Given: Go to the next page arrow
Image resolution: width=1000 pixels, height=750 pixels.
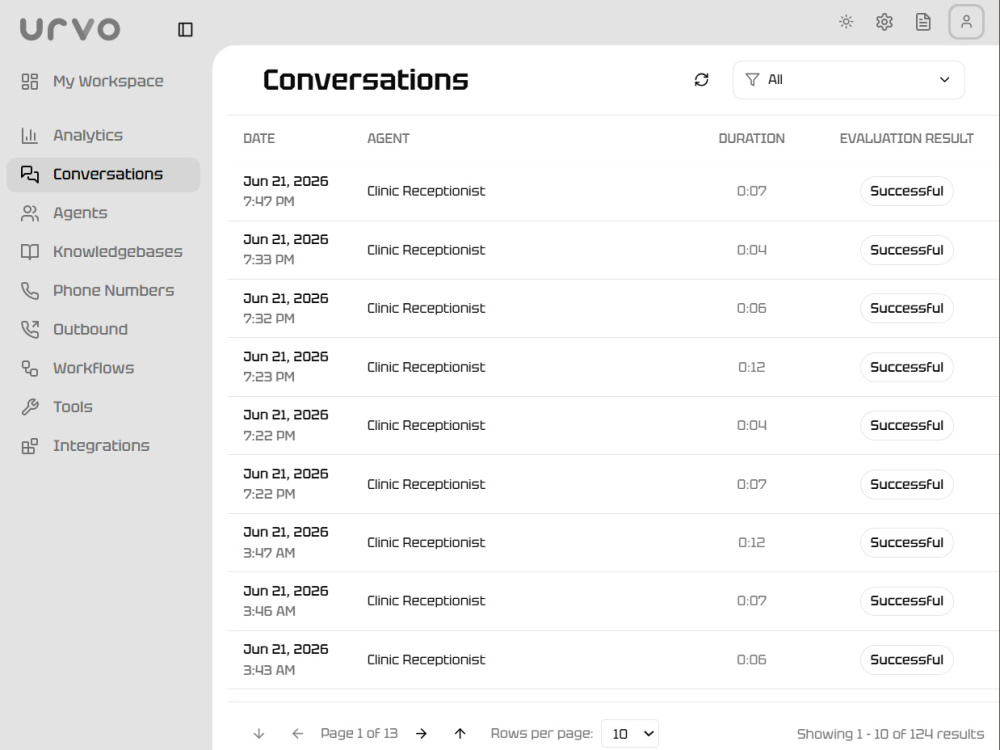Looking at the screenshot, I should tap(421, 733).
